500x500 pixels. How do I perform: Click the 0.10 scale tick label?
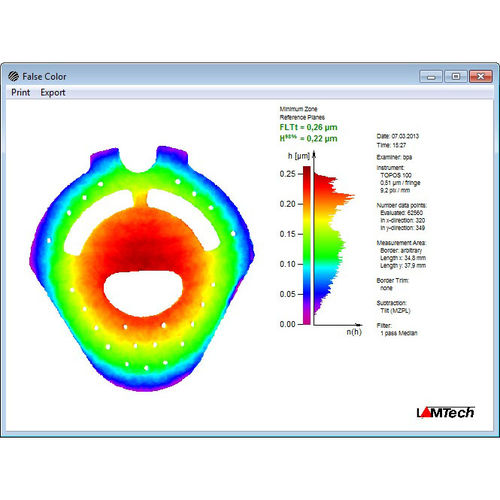pos(288,264)
